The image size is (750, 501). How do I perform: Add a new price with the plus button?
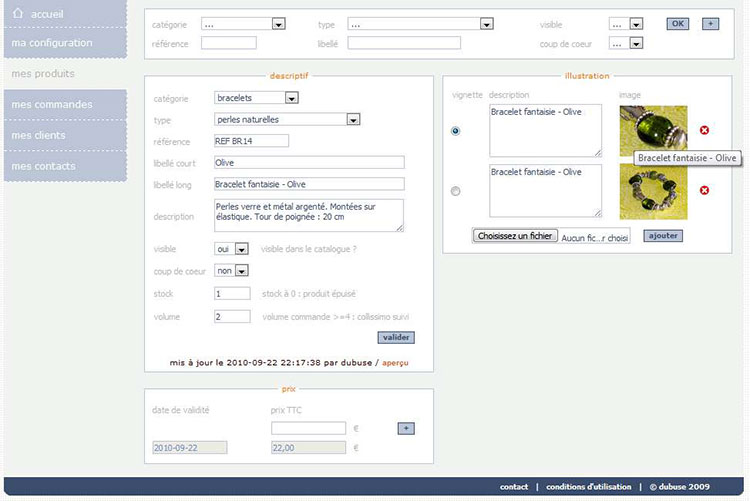405,428
